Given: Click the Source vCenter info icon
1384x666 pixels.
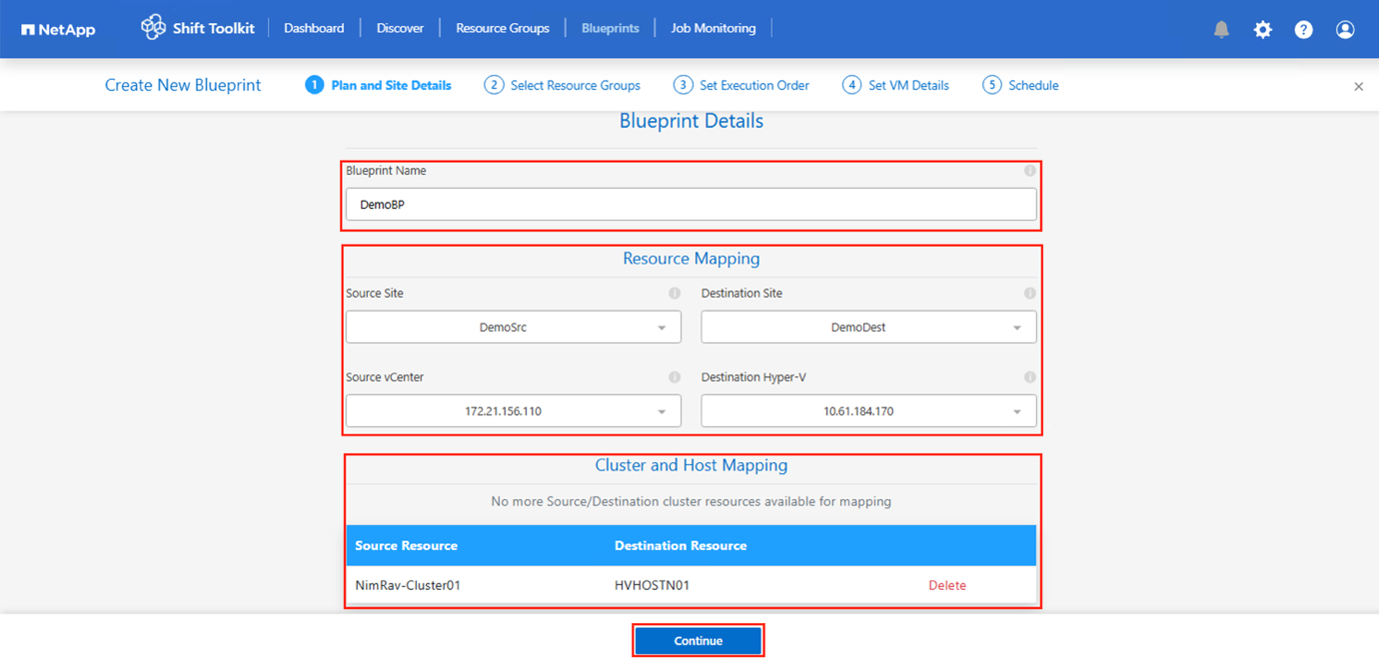Looking at the screenshot, I should tap(674, 378).
